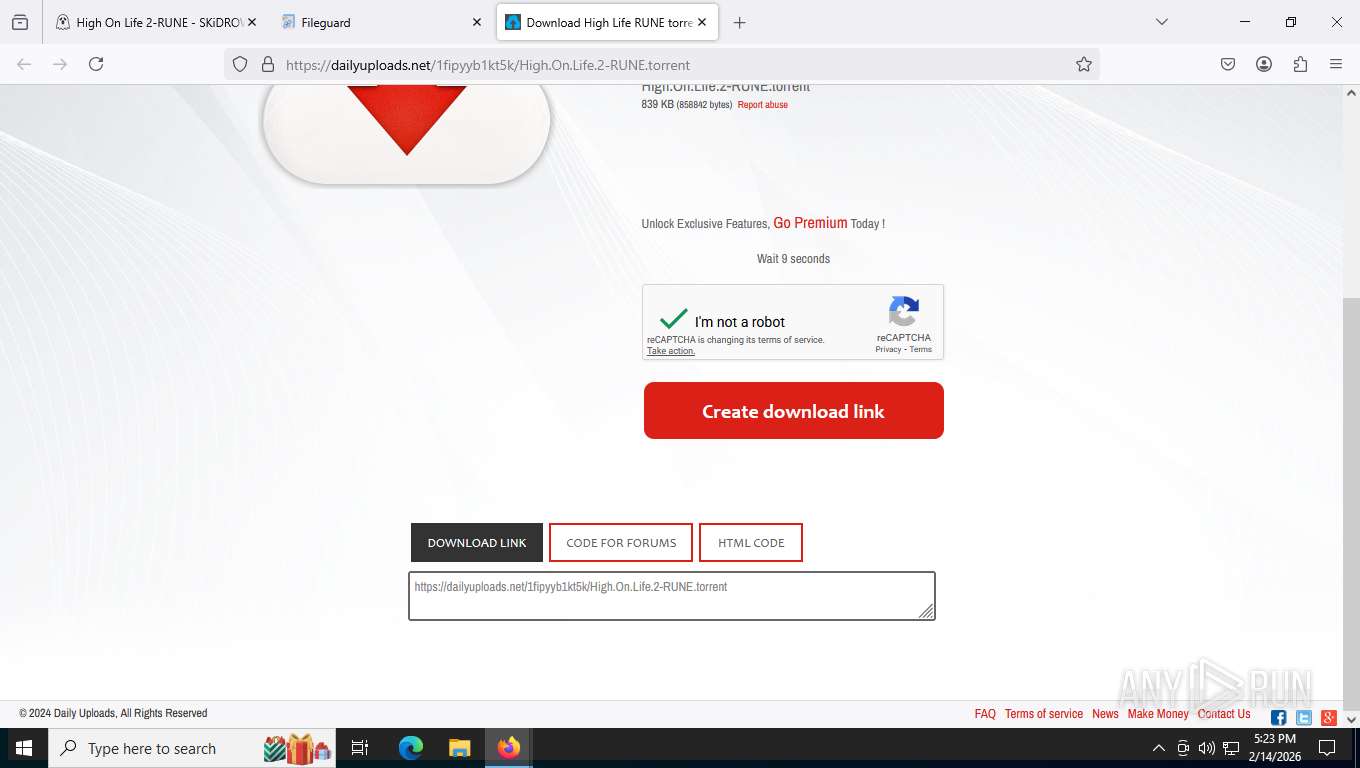
Task: Click Report abuse link
Action: coord(762,105)
